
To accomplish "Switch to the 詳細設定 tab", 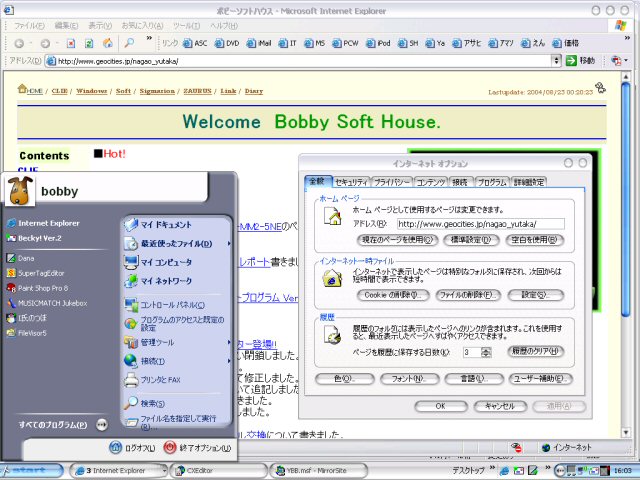I will [x=529, y=182].
